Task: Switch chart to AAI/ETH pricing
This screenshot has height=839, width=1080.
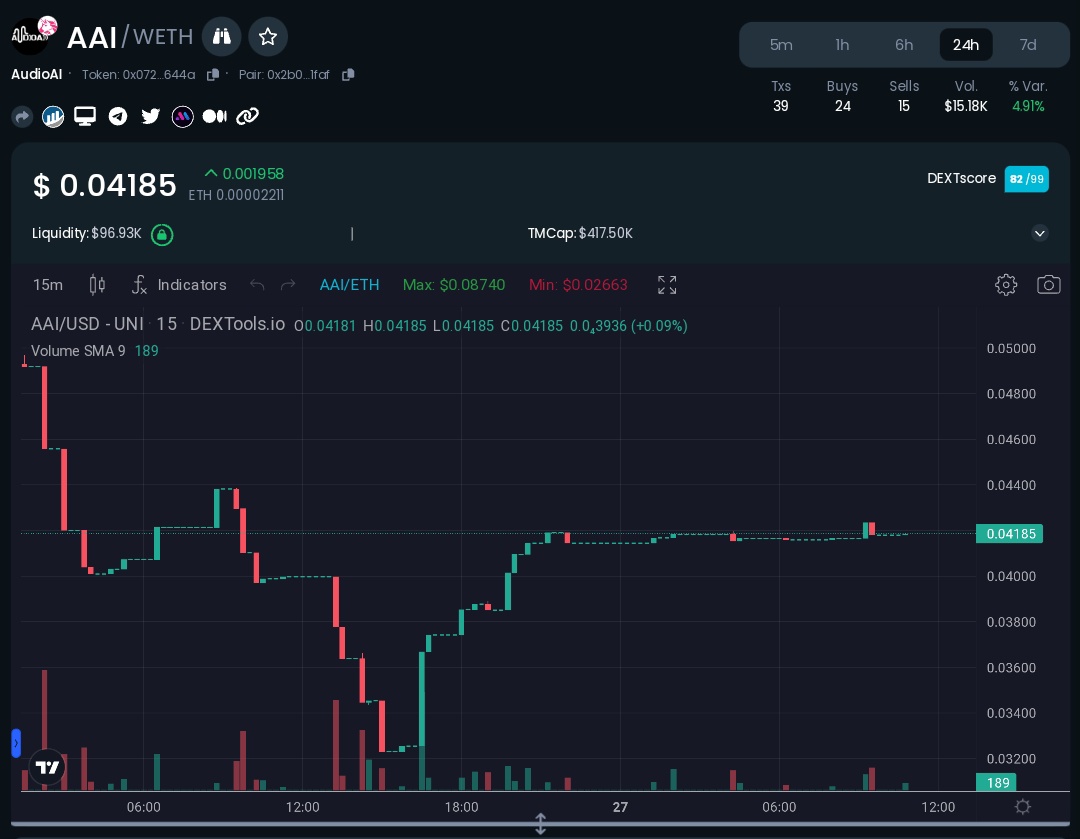Action: tap(349, 284)
